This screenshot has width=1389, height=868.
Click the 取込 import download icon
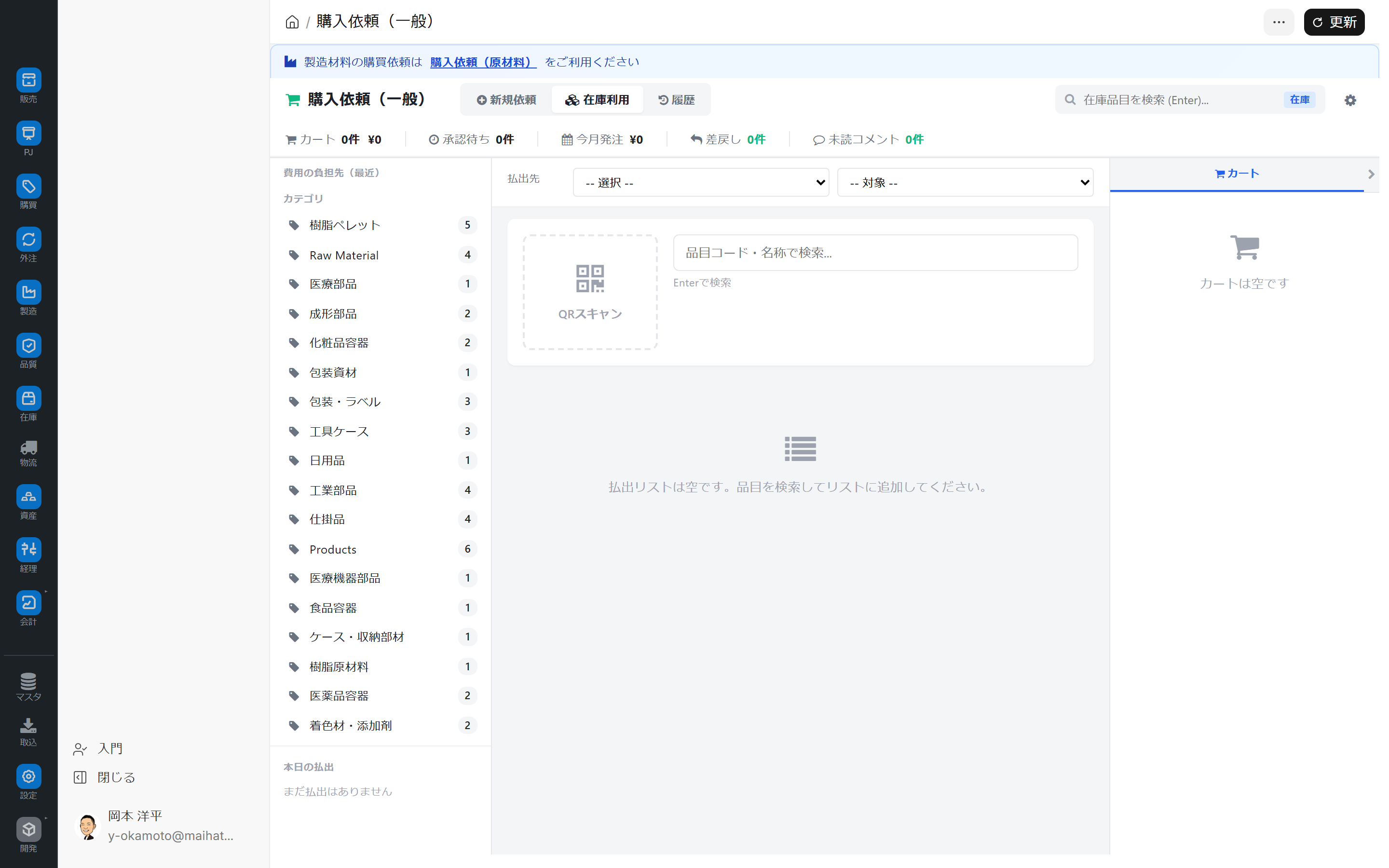click(x=28, y=727)
